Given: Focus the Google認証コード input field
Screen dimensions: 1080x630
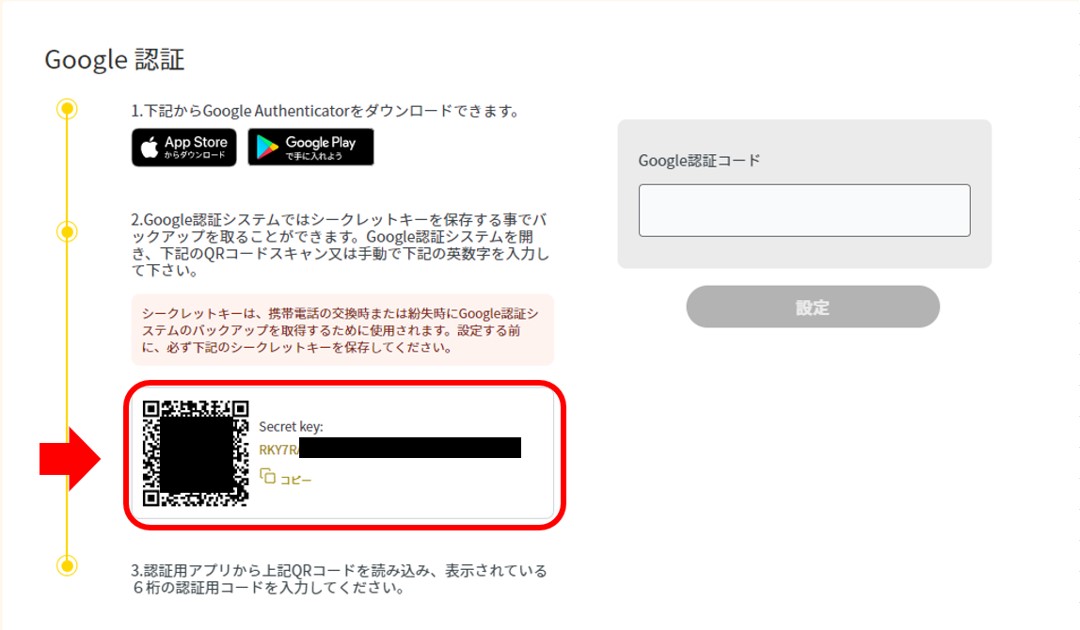Looking at the screenshot, I should [804, 210].
